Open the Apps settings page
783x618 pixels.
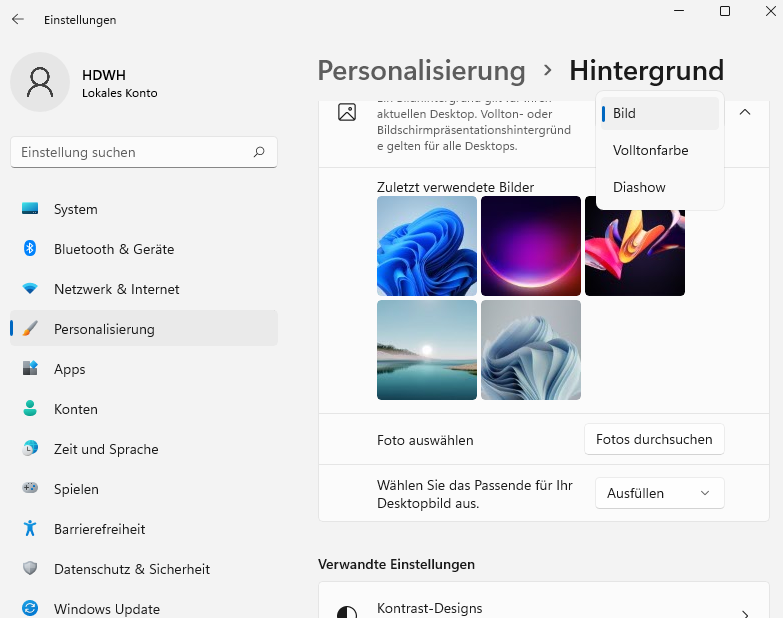(x=144, y=368)
